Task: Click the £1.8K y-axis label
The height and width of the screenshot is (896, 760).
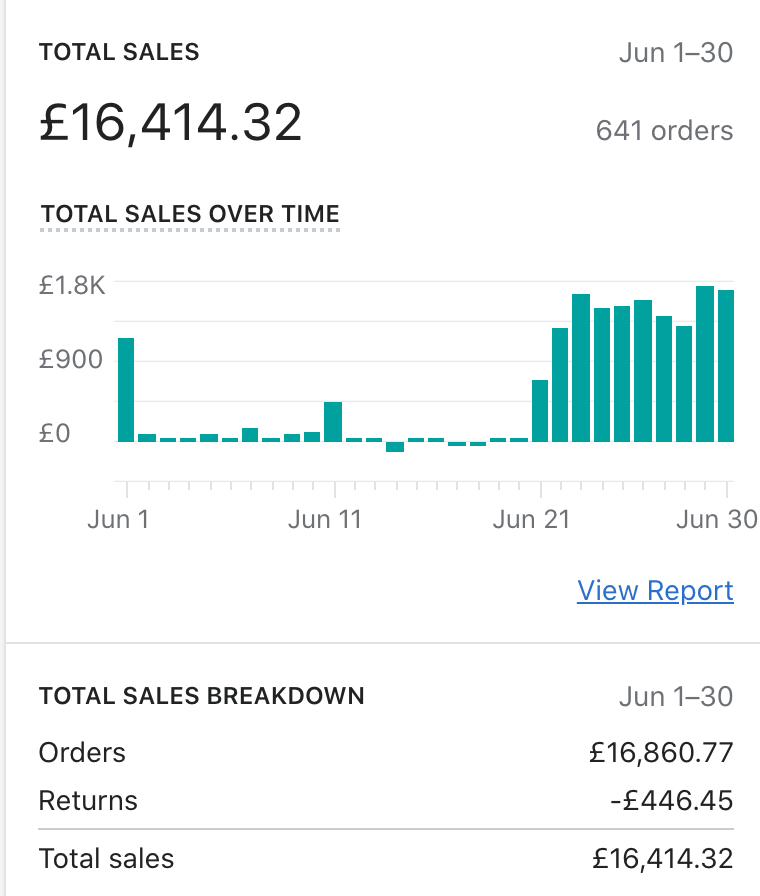Action: [x=71, y=286]
